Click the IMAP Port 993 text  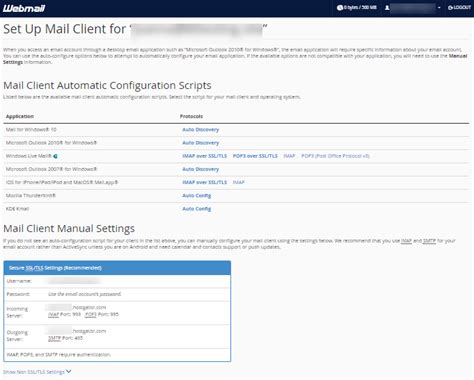(64, 314)
